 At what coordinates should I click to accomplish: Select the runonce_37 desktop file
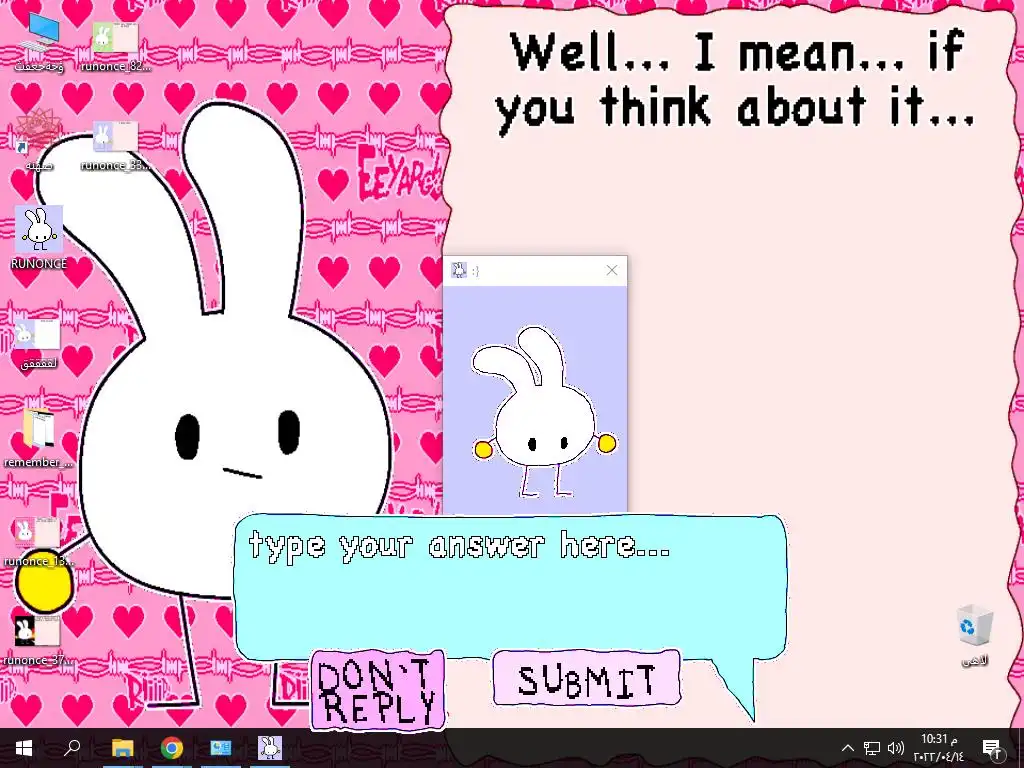click(x=38, y=641)
